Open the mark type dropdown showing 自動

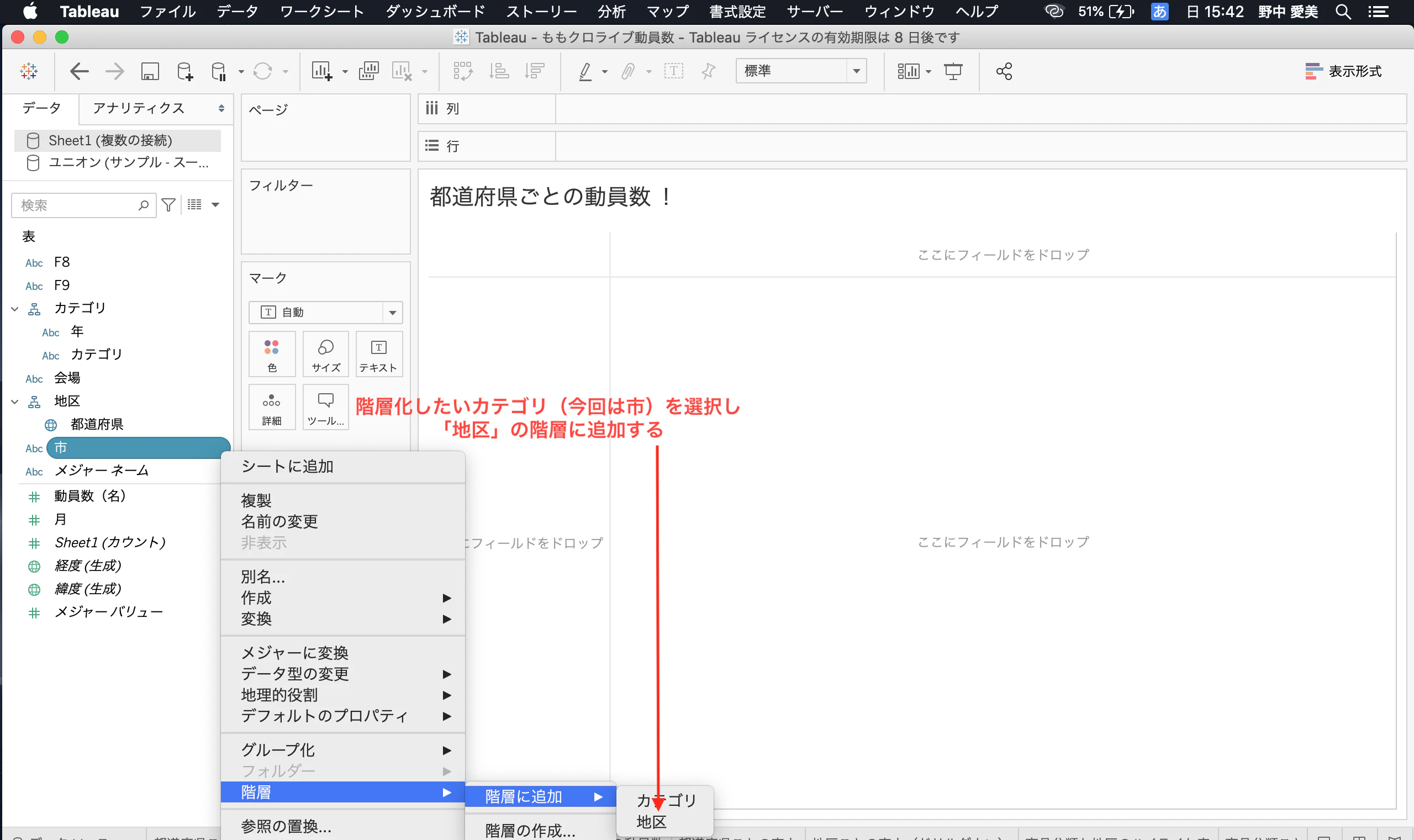325,313
